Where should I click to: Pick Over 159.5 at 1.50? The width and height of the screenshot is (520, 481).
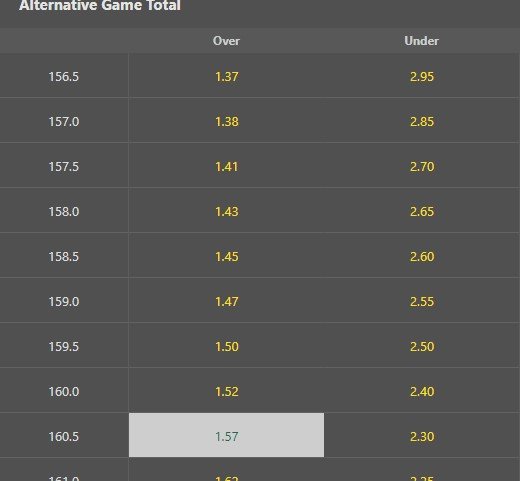point(226,346)
